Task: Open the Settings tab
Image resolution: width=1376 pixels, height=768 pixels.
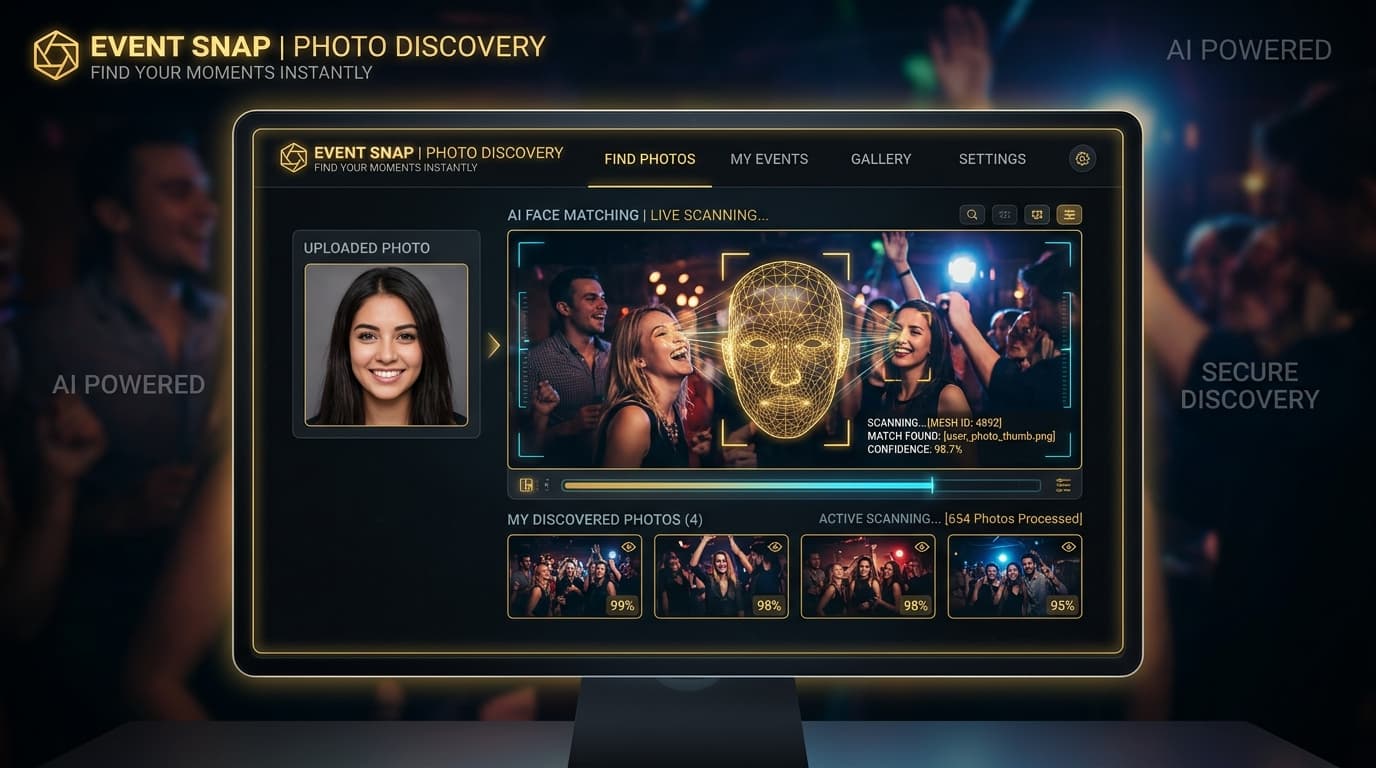Action: pos(992,159)
